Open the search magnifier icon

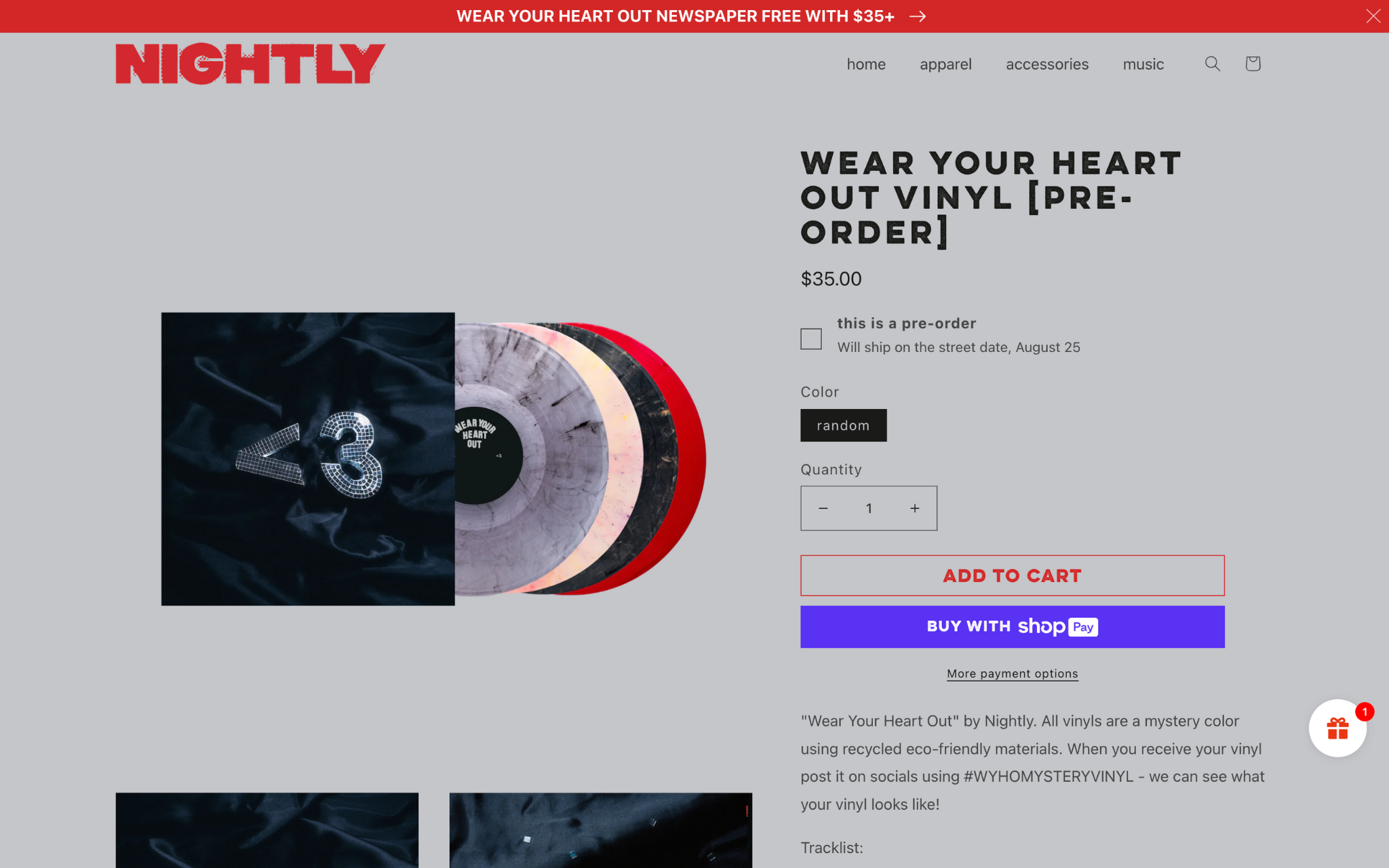[x=1213, y=64]
